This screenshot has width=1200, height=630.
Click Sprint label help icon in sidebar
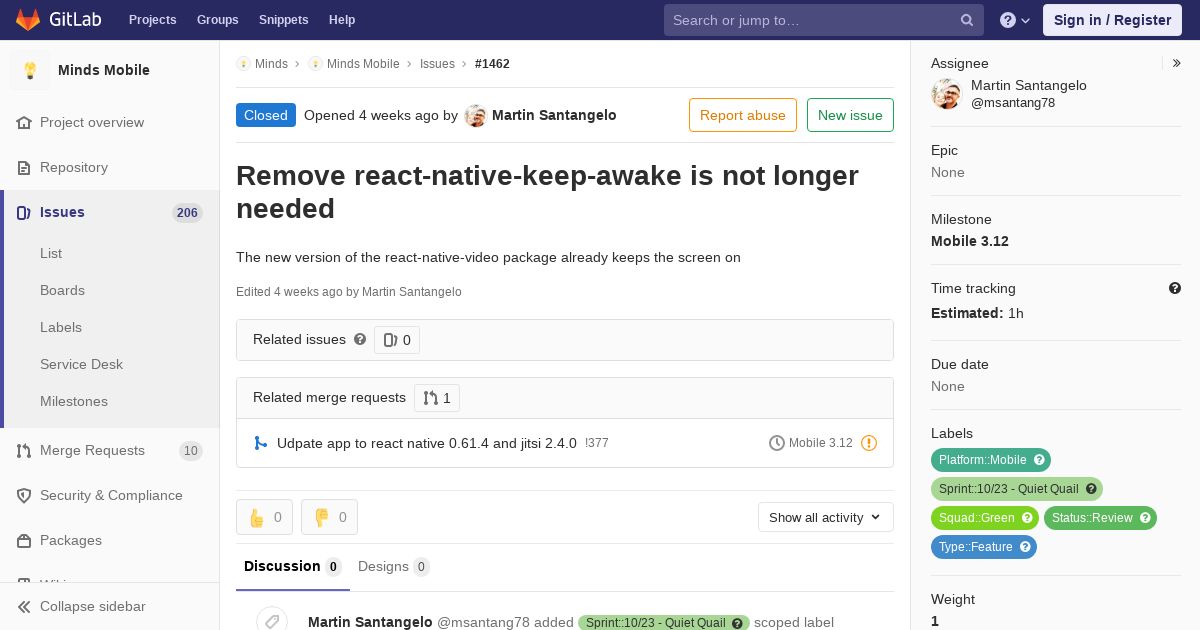pos(1091,489)
